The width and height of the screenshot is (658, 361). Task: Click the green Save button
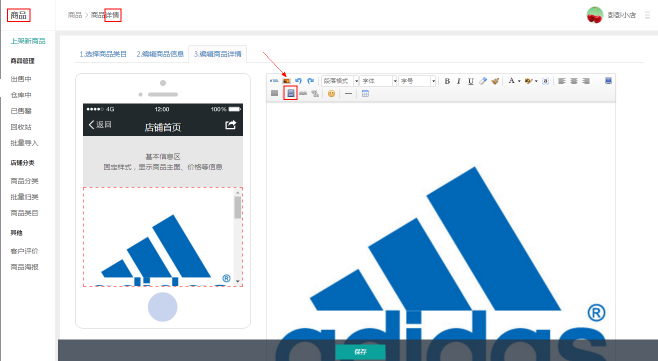coord(360,352)
